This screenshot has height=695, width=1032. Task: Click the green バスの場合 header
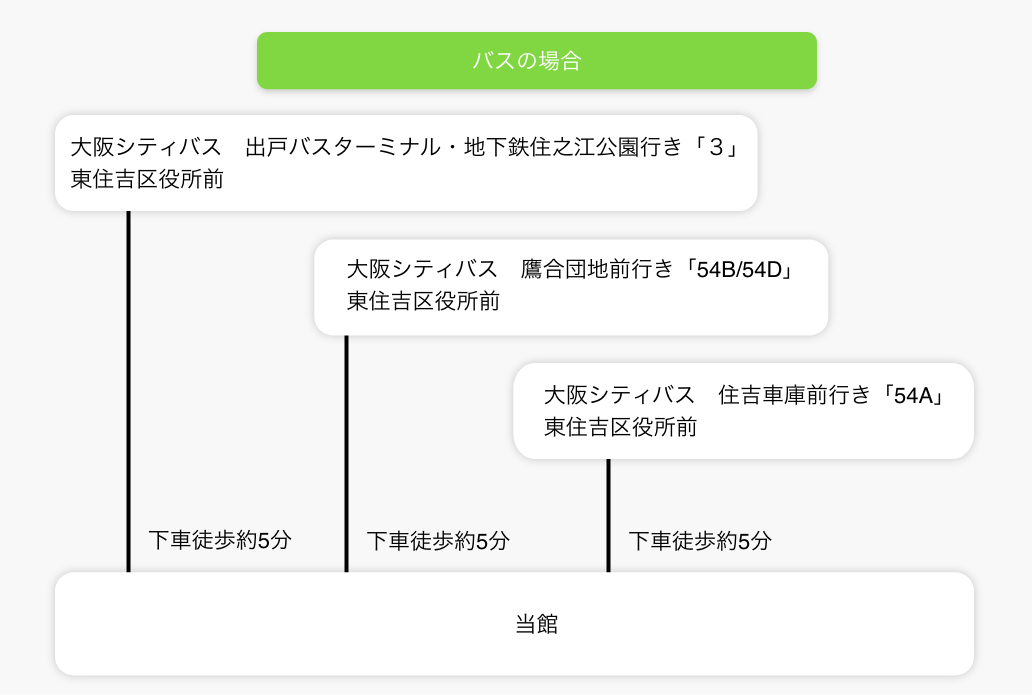pyautogui.click(x=536, y=61)
